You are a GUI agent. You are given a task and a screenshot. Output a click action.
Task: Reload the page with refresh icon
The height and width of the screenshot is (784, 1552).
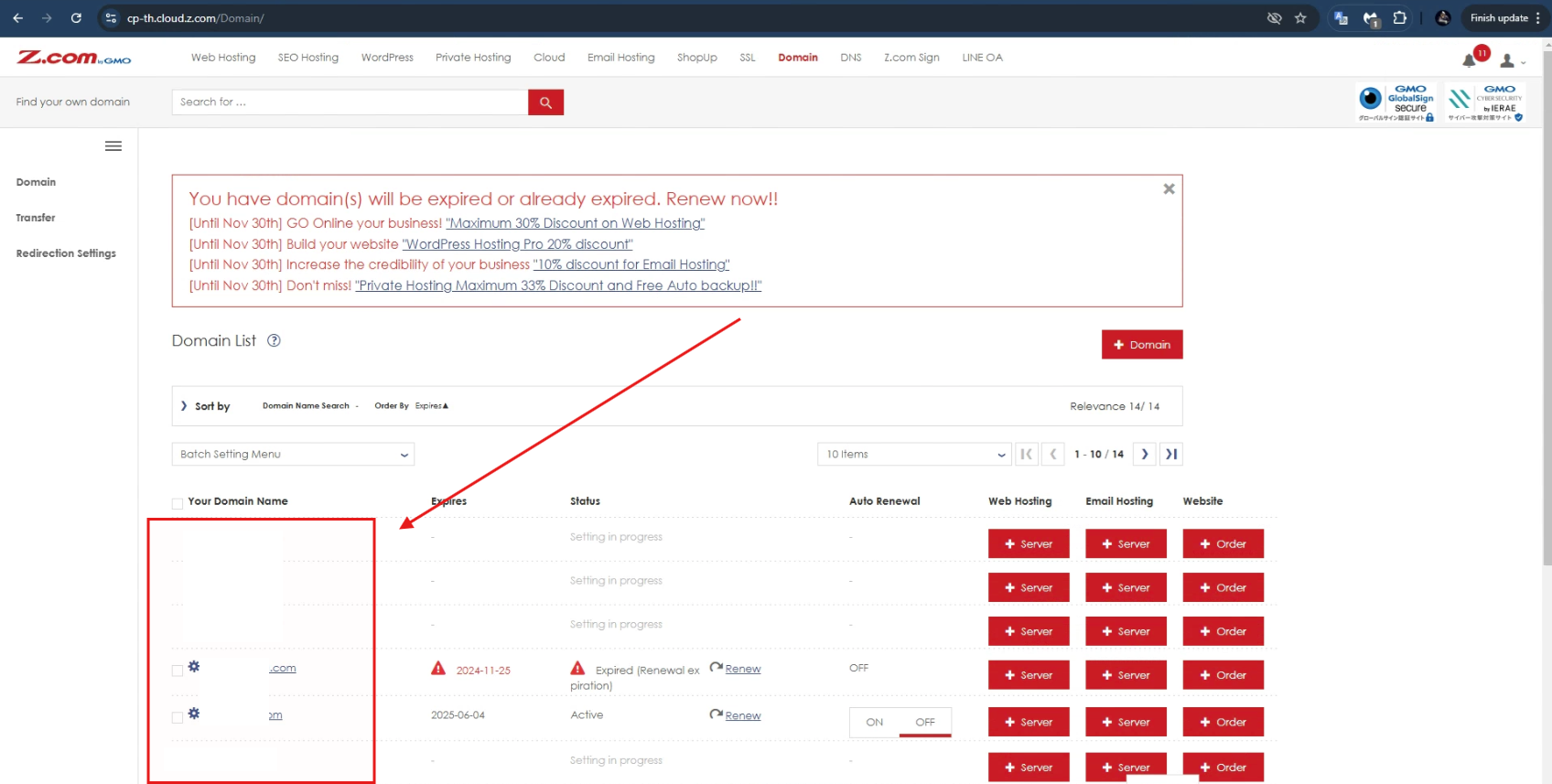pos(76,18)
